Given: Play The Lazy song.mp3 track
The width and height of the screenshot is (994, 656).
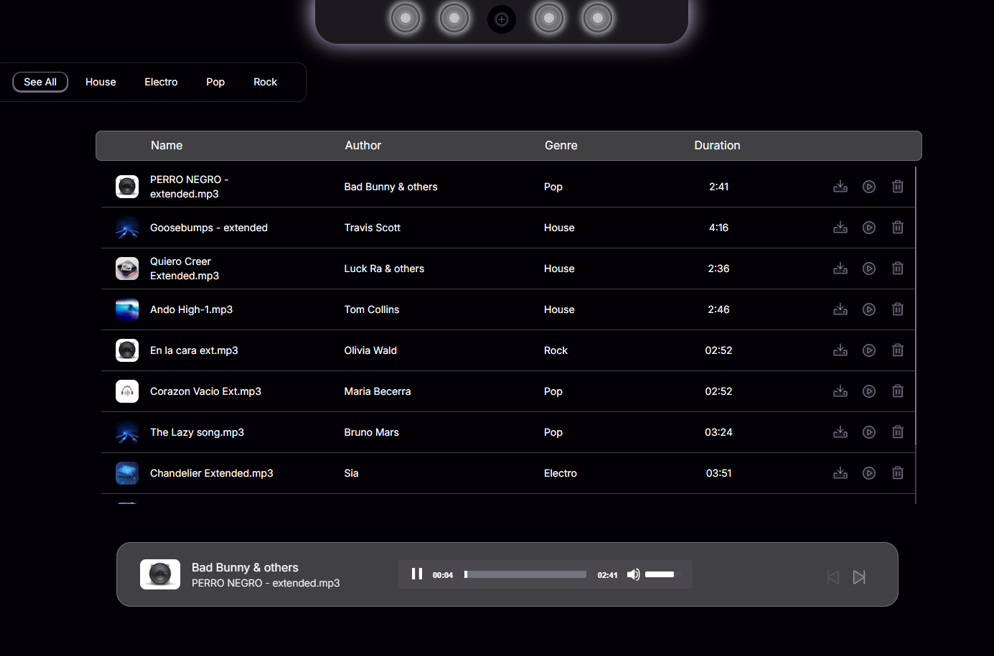Looking at the screenshot, I should (x=869, y=433).
